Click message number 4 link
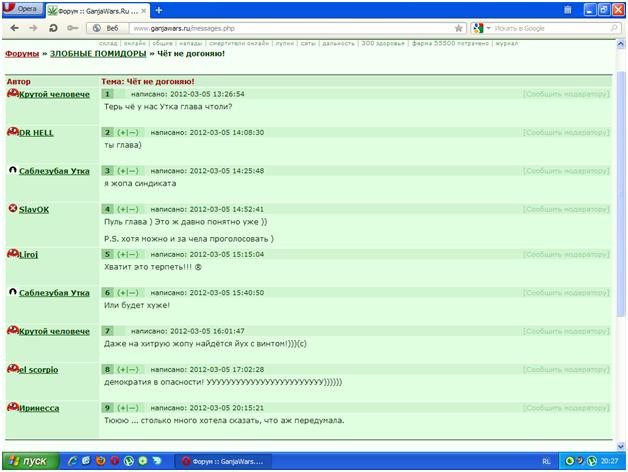 107,210
